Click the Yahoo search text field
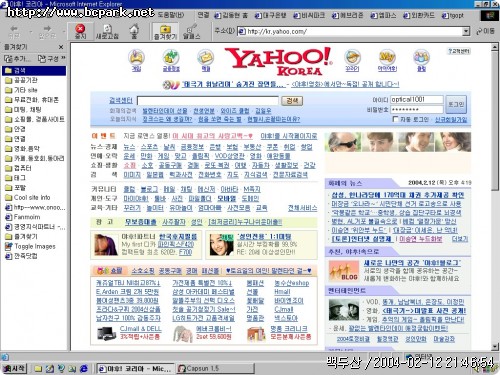Viewport: 500px width, 375px height. click(208, 101)
